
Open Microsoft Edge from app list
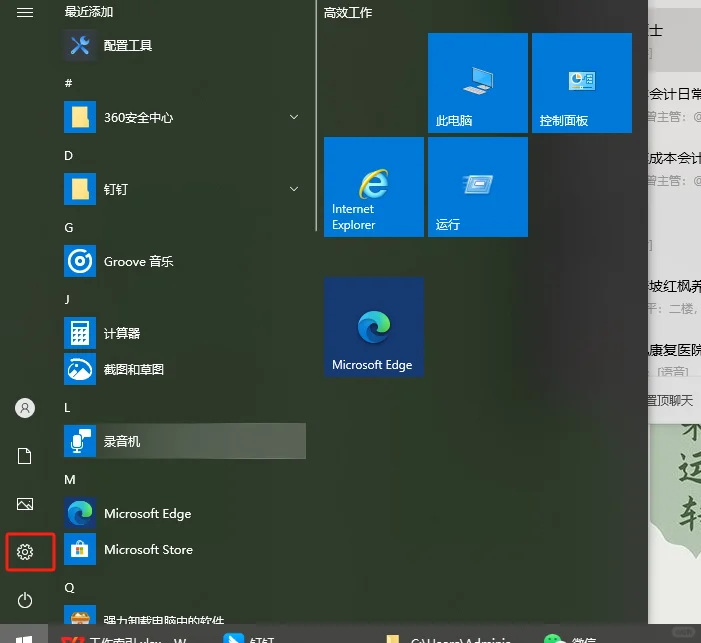pyautogui.click(x=185, y=513)
